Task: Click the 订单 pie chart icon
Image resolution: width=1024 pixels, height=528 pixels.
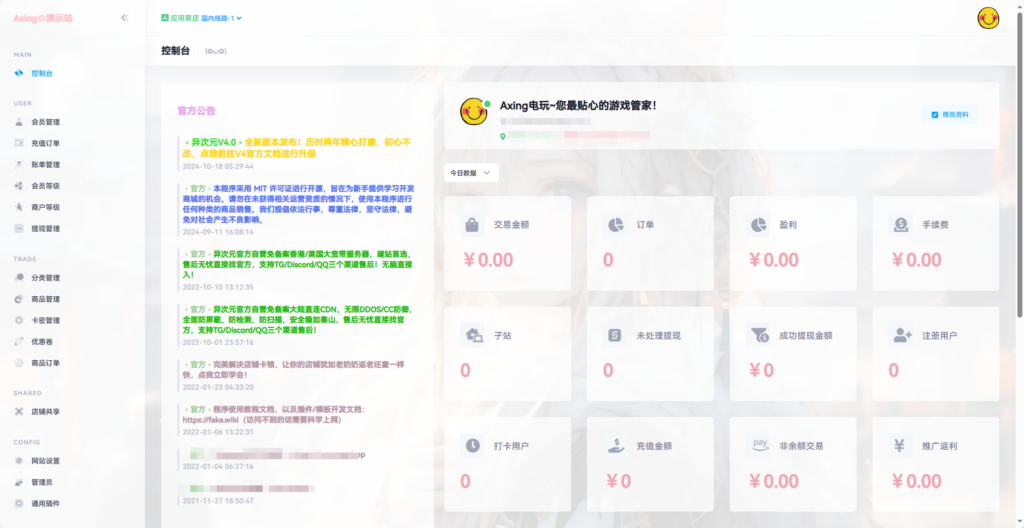Action: (x=615, y=225)
